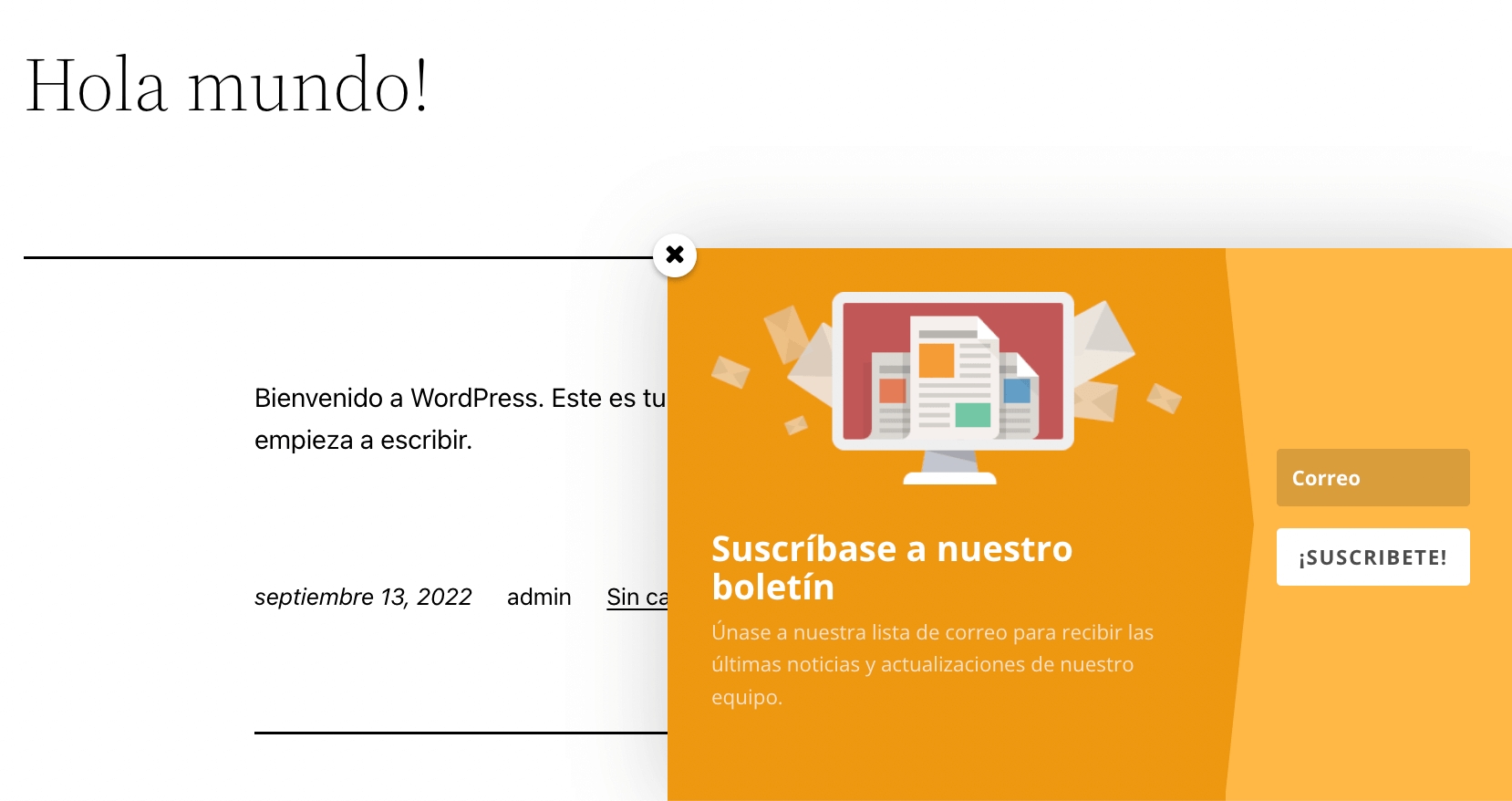Click the monitor stand base in the illustration

[949, 477]
